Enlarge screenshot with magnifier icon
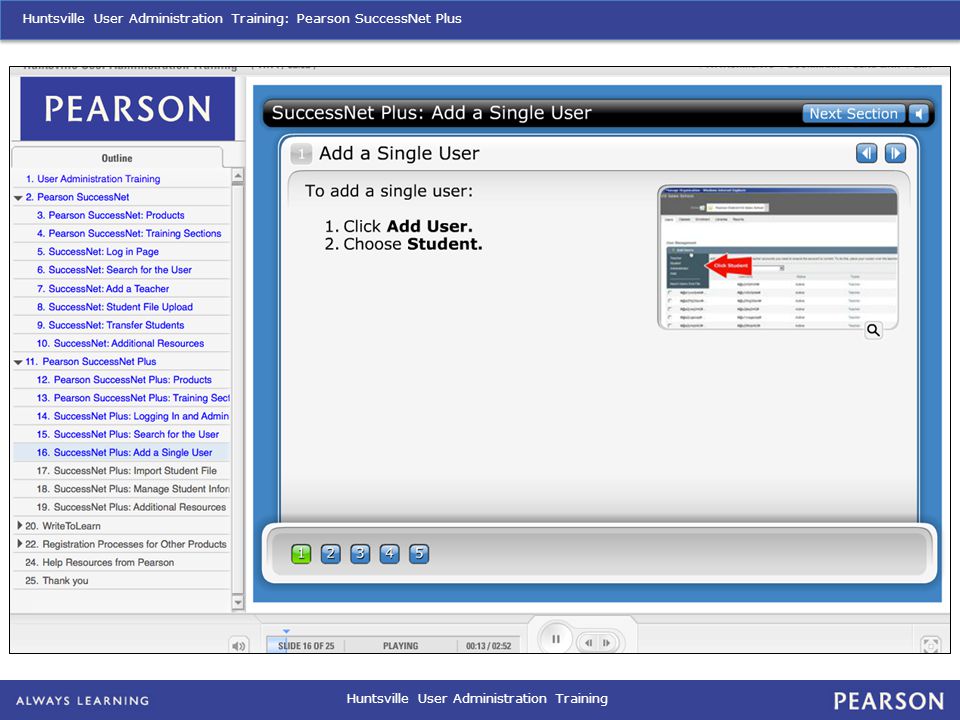The height and width of the screenshot is (720, 960). point(873,330)
